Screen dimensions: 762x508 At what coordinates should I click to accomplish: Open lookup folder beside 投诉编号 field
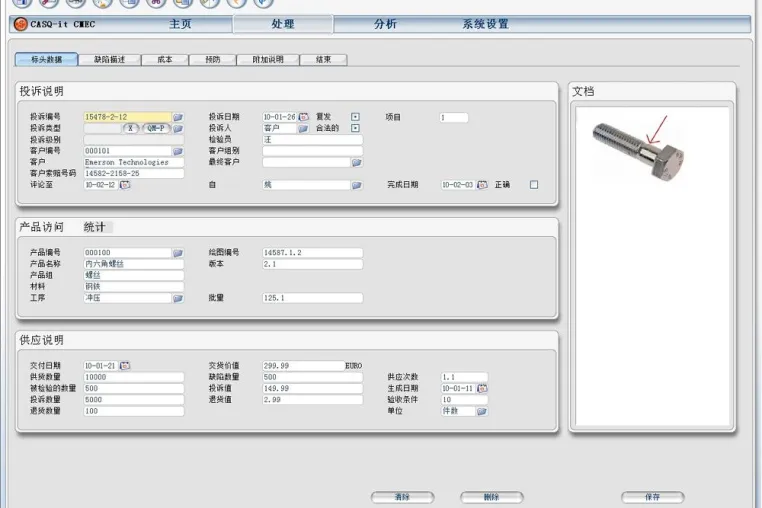pos(178,117)
